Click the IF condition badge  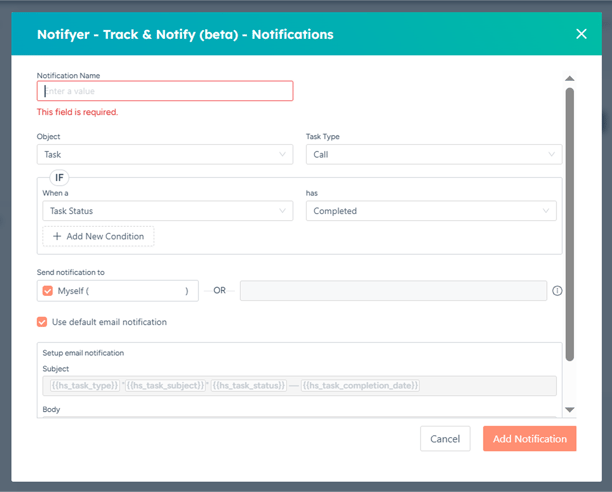pyautogui.click(x=59, y=178)
